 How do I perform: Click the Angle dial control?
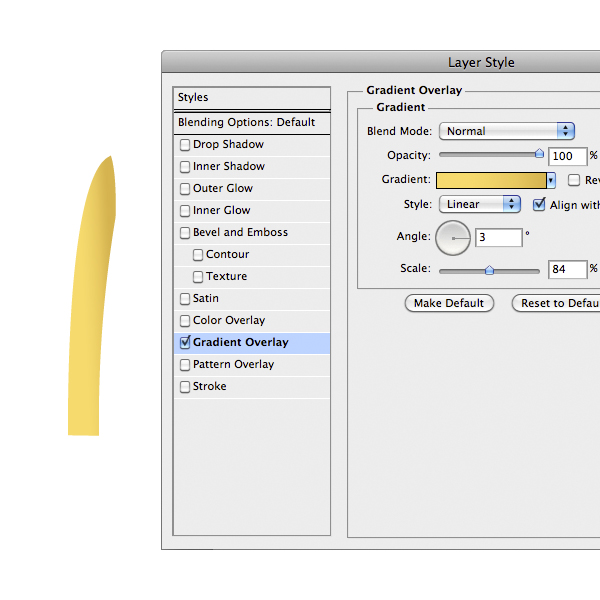(x=453, y=238)
